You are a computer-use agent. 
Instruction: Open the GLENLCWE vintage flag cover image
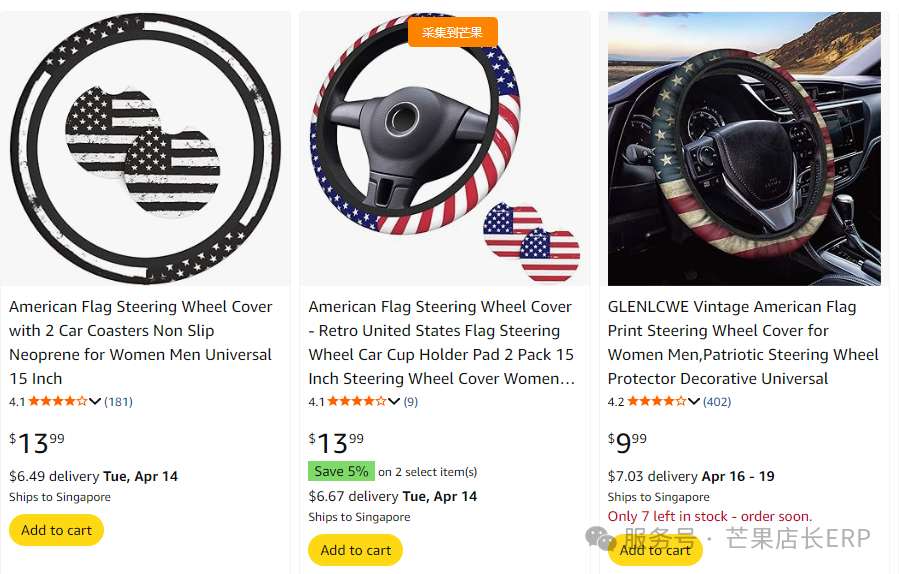744,148
